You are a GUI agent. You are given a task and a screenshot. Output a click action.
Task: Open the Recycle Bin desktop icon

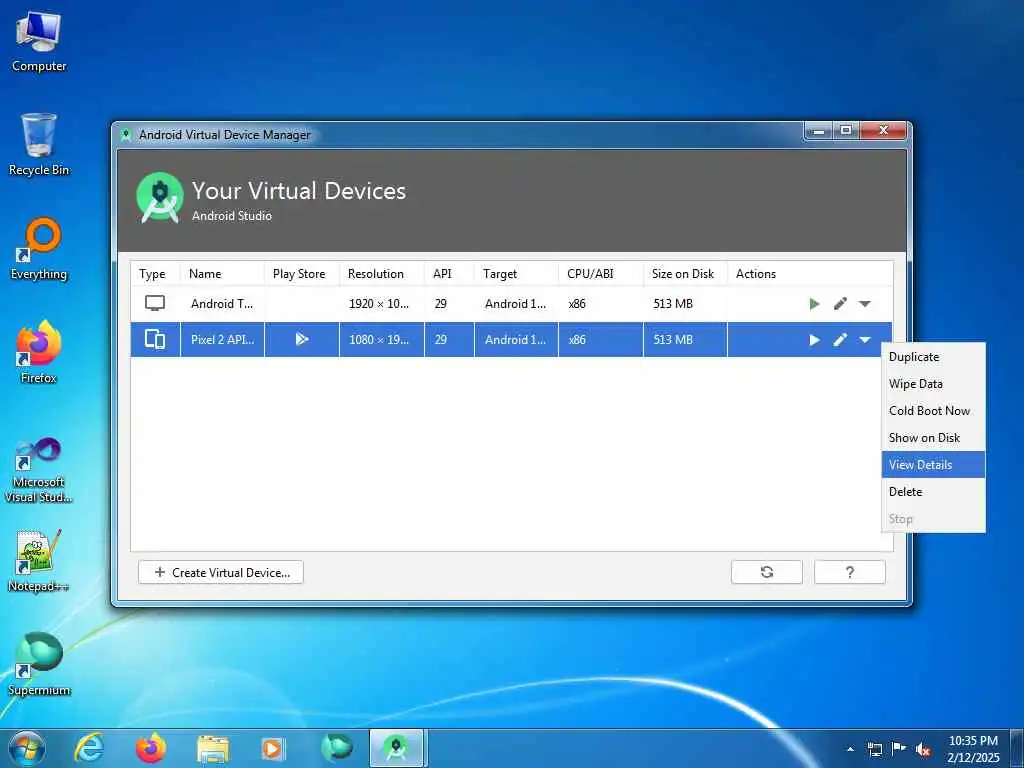[x=39, y=145]
